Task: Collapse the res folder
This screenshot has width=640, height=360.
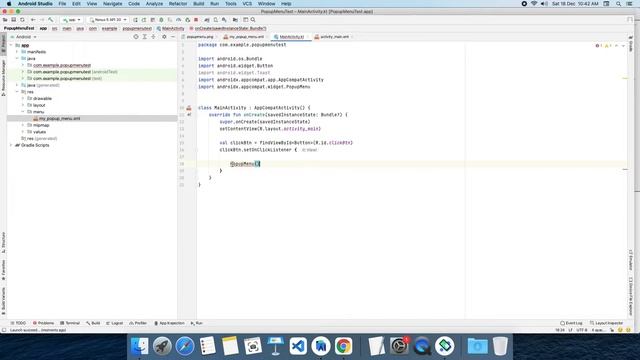Action: [x=17, y=92]
